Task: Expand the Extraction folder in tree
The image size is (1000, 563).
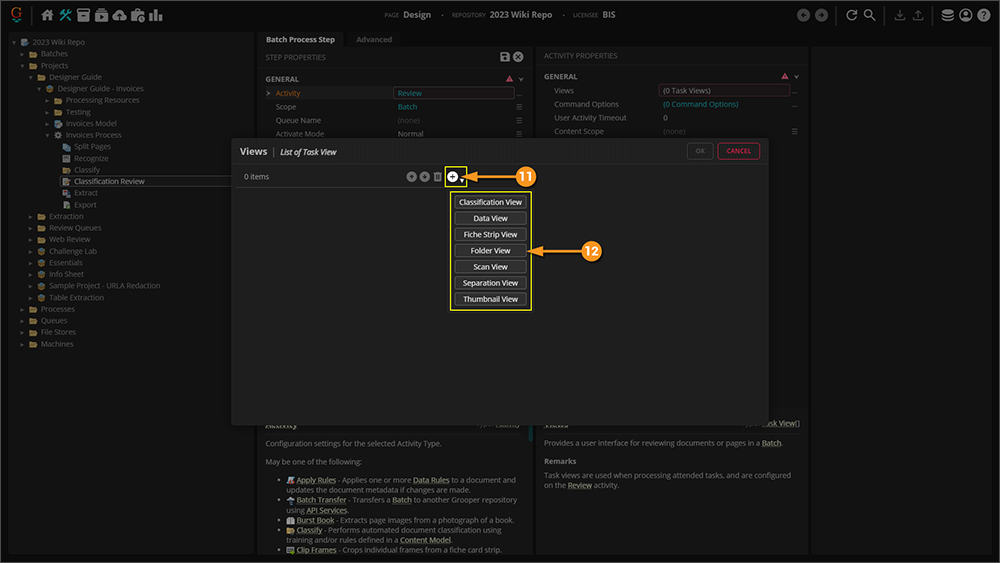Action: 29,216
